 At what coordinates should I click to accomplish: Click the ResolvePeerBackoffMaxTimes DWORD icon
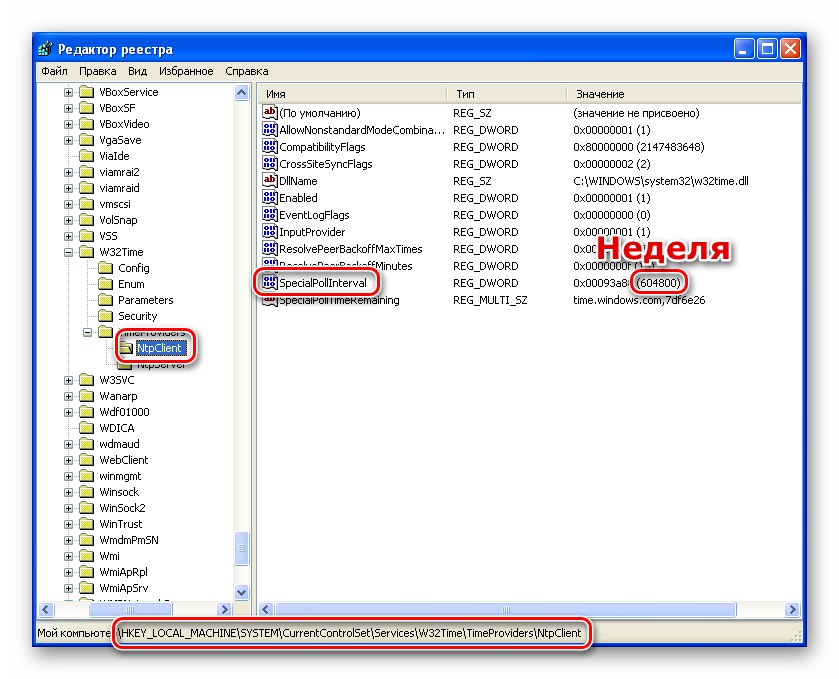pos(270,249)
